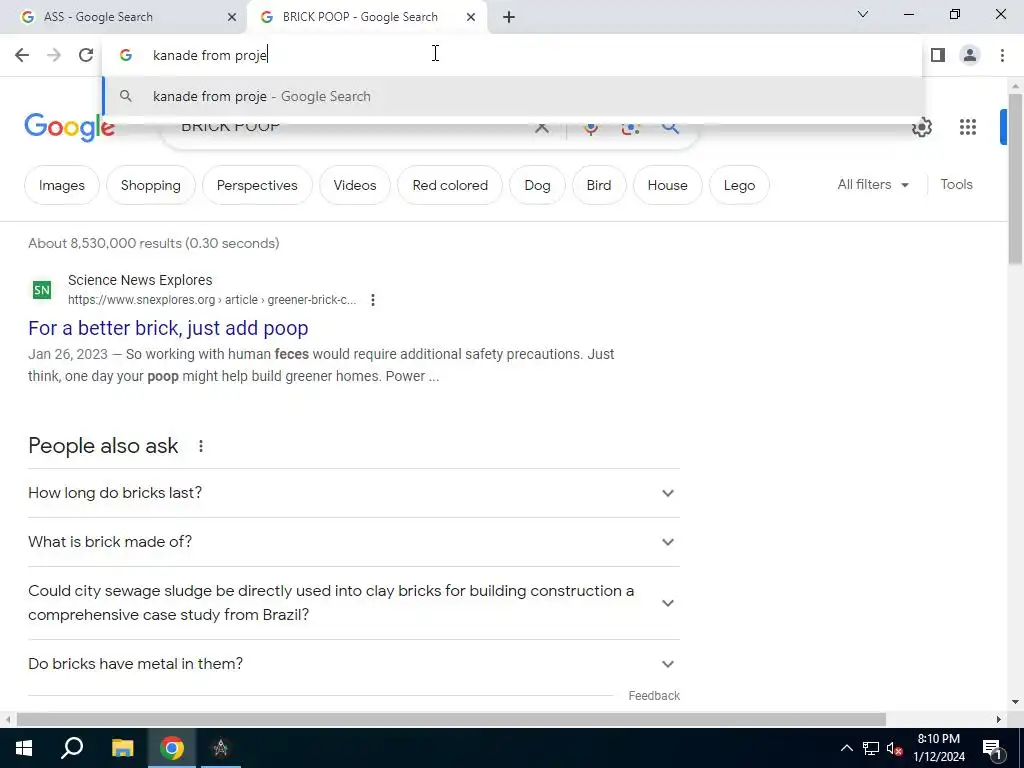Click the vertical scrollbar thumb
This screenshot has width=1024, height=768.
click(x=1015, y=180)
